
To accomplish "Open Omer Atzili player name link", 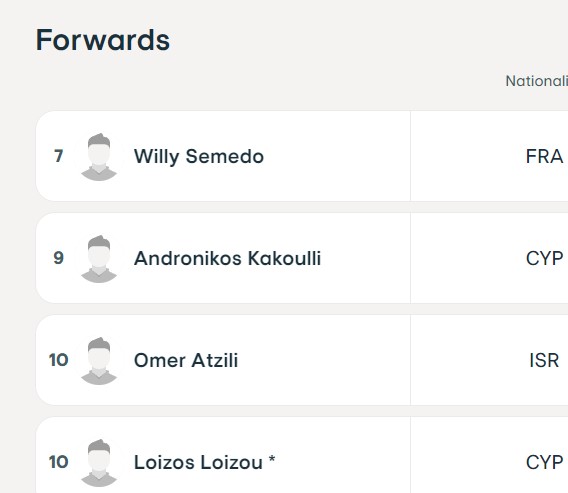I will [186, 360].
